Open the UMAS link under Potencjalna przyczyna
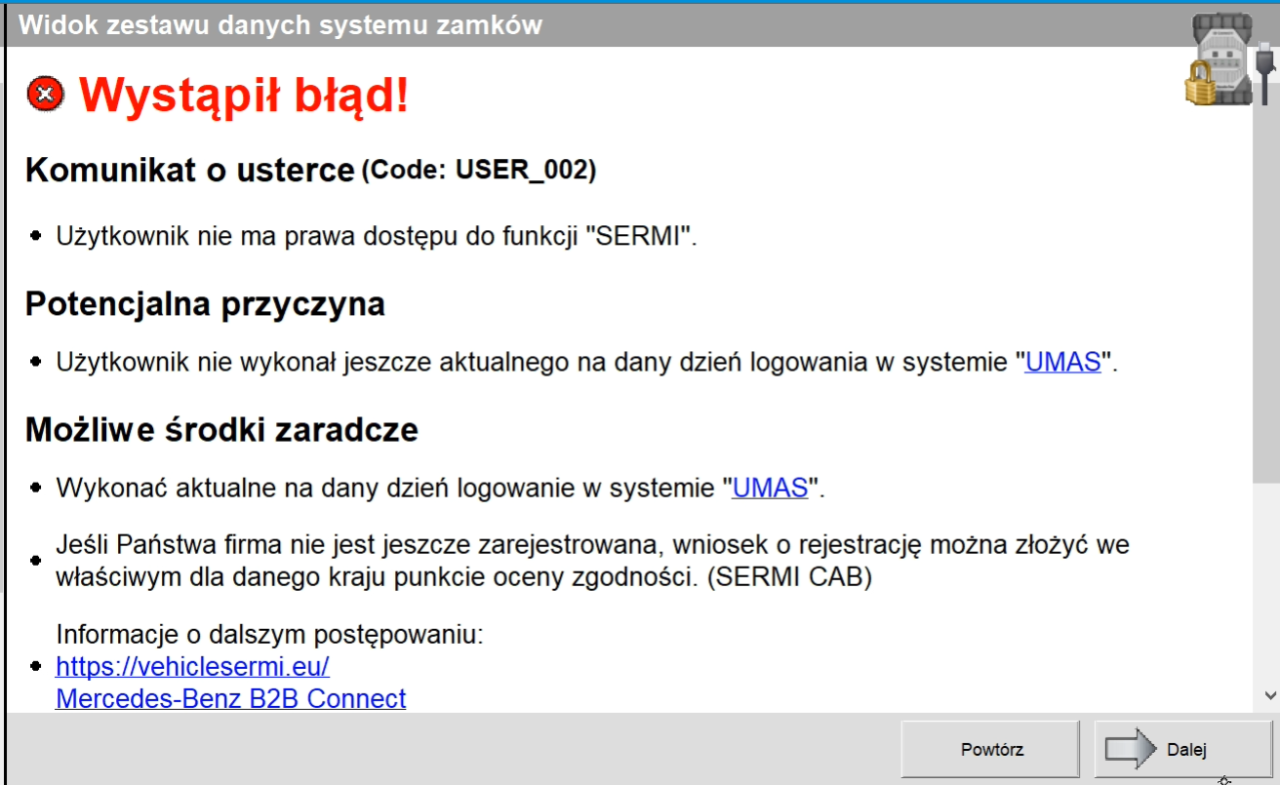This screenshot has width=1280, height=785. pos(1063,363)
